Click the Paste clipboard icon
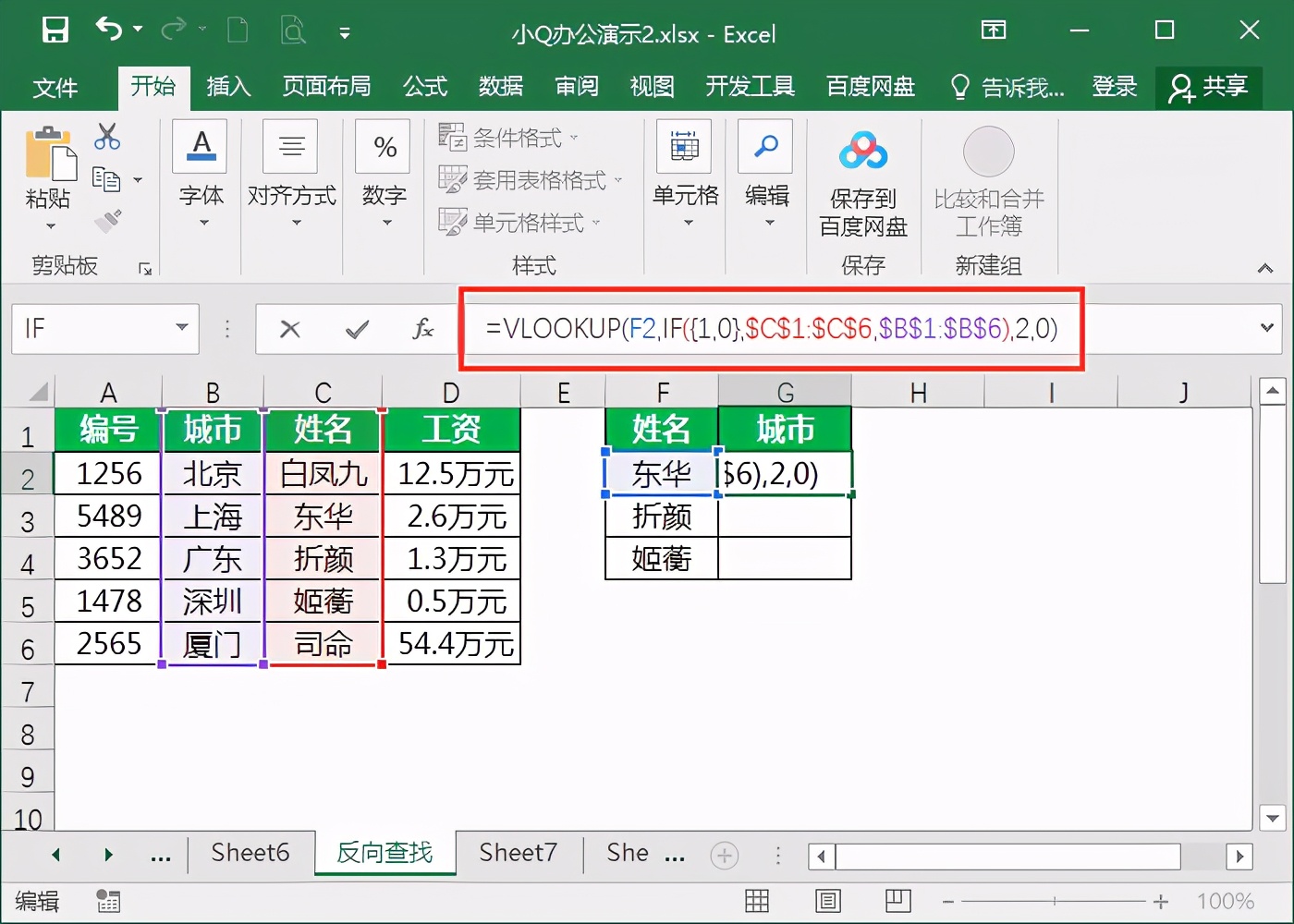This screenshot has width=1294, height=924. click(x=50, y=152)
